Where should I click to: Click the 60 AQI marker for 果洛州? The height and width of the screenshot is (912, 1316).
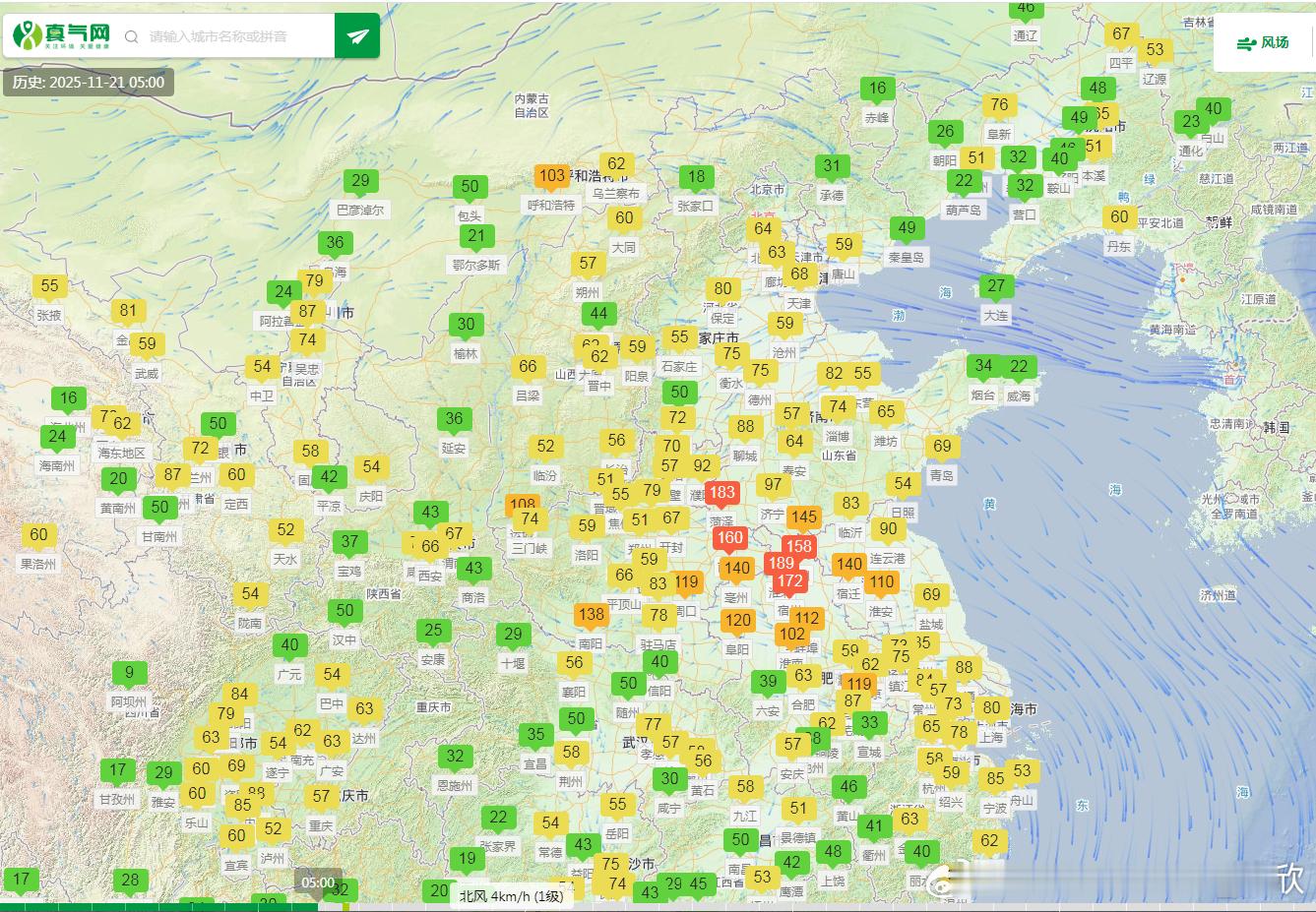pyautogui.click(x=38, y=535)
